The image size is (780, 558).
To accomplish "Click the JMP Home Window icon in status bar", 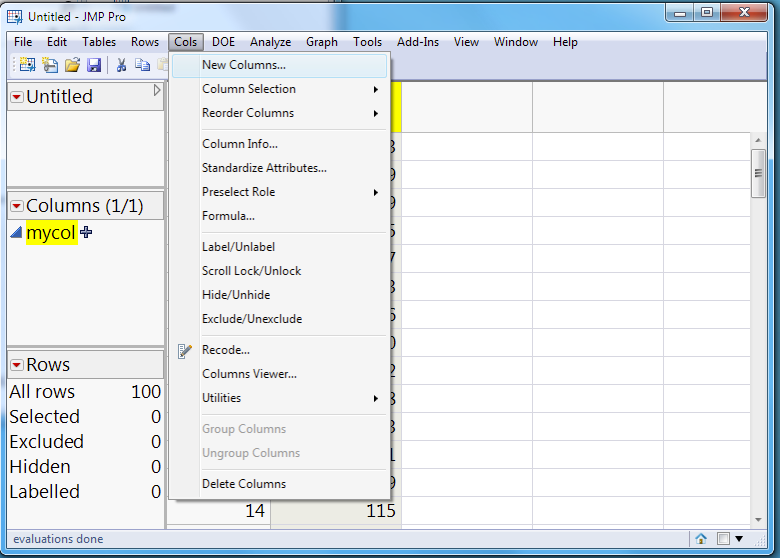I will coord(701,538).
